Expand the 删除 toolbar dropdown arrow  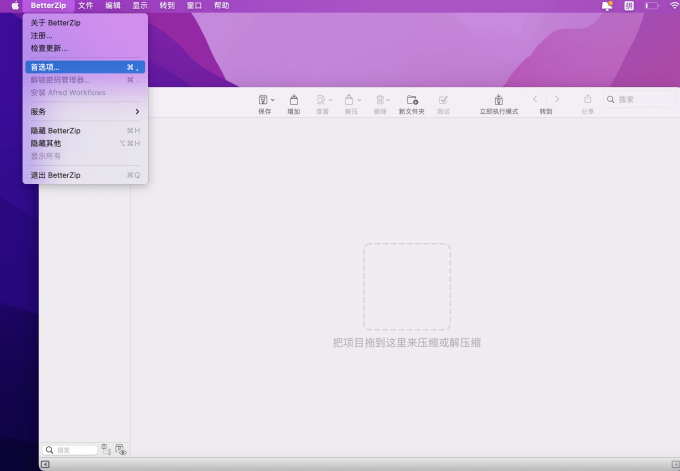pyautogui.click(x=388, y=100)
